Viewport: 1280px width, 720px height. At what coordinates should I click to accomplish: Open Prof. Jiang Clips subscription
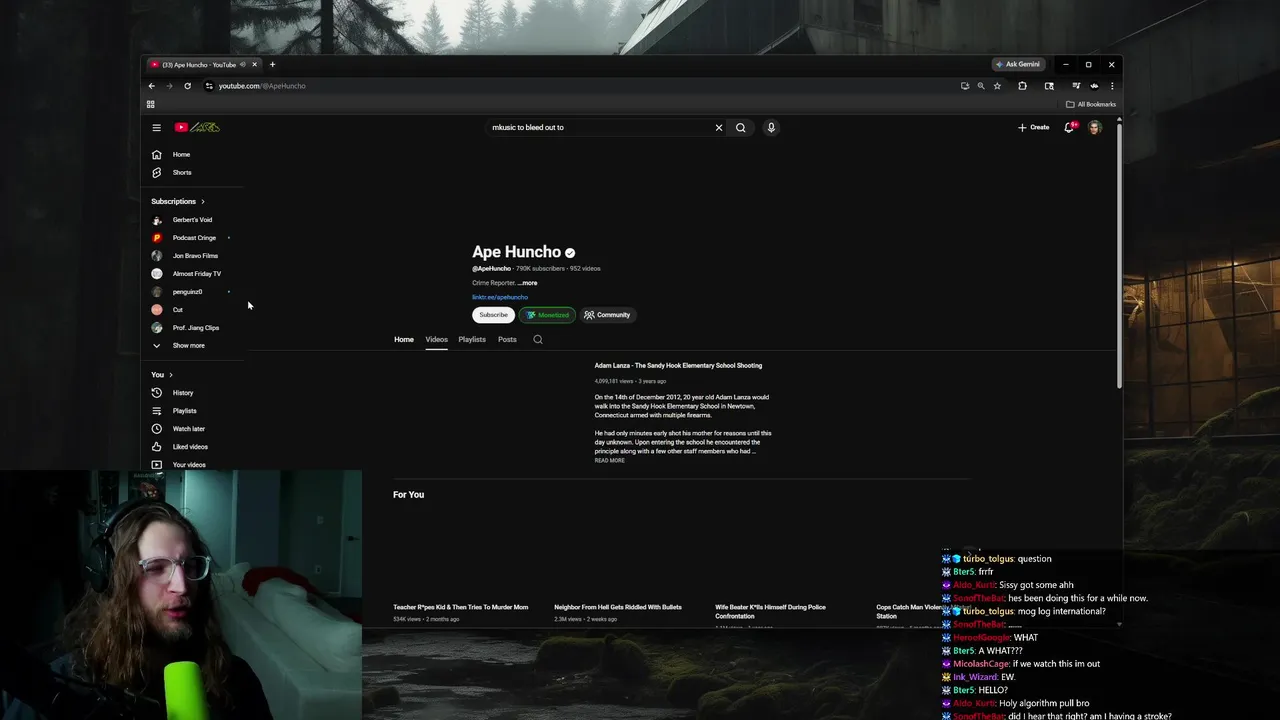click(x=195, y=328)
